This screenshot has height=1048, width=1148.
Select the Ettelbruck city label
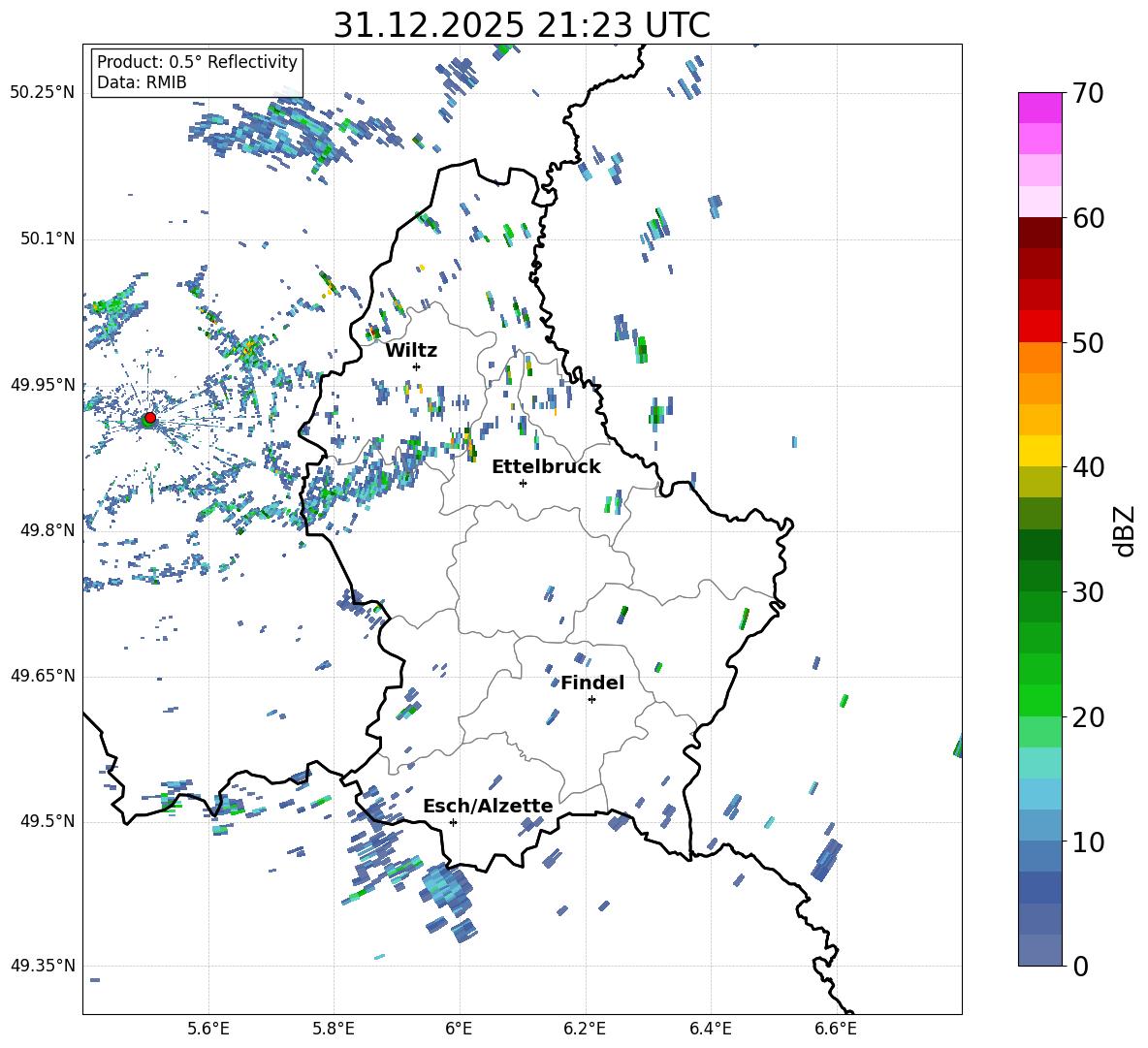click(546, 466)
